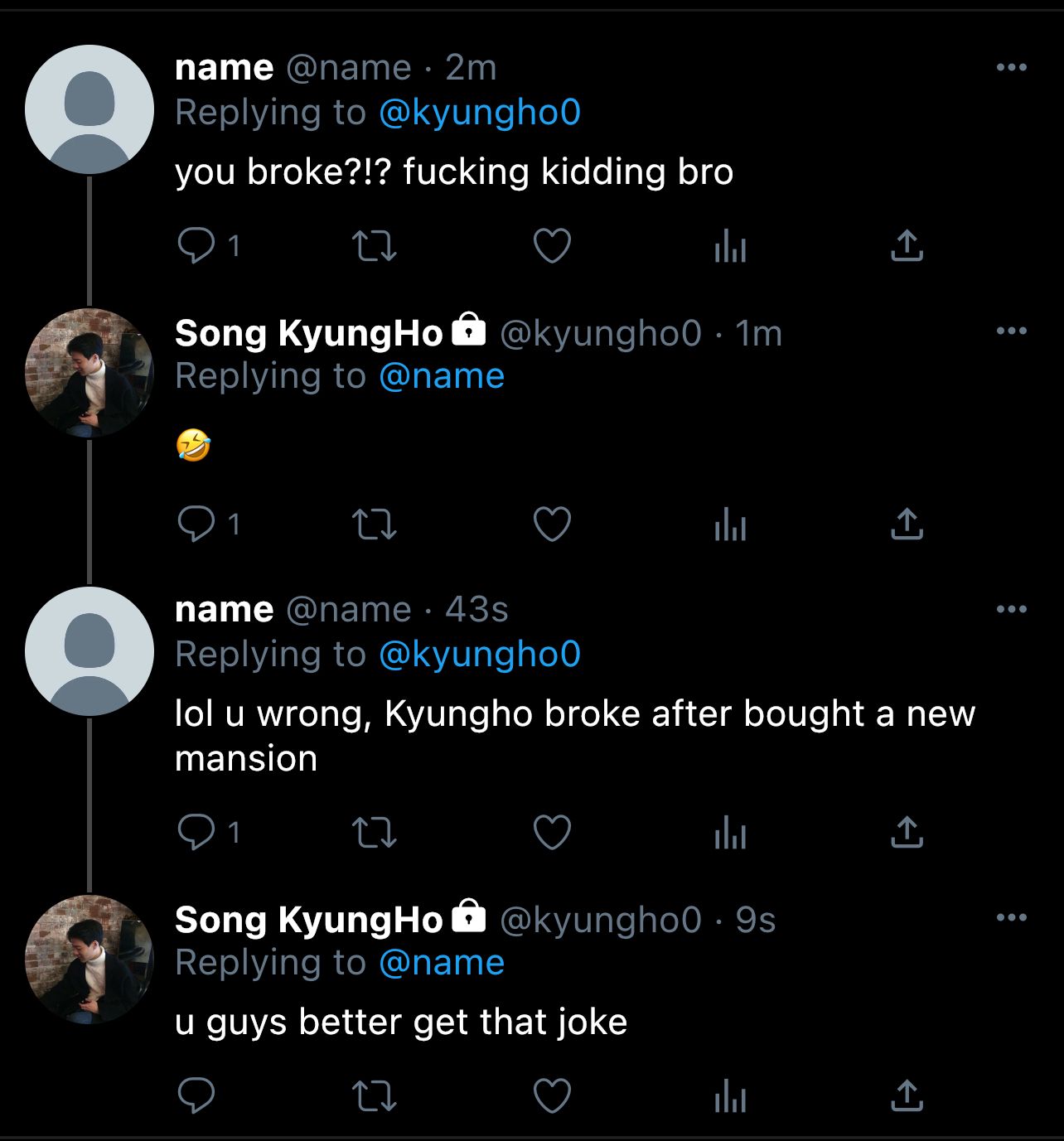The image size is (1064, 1141).
Task: Reply to the "new mansion" tweet
Action: tap(196, 832)
